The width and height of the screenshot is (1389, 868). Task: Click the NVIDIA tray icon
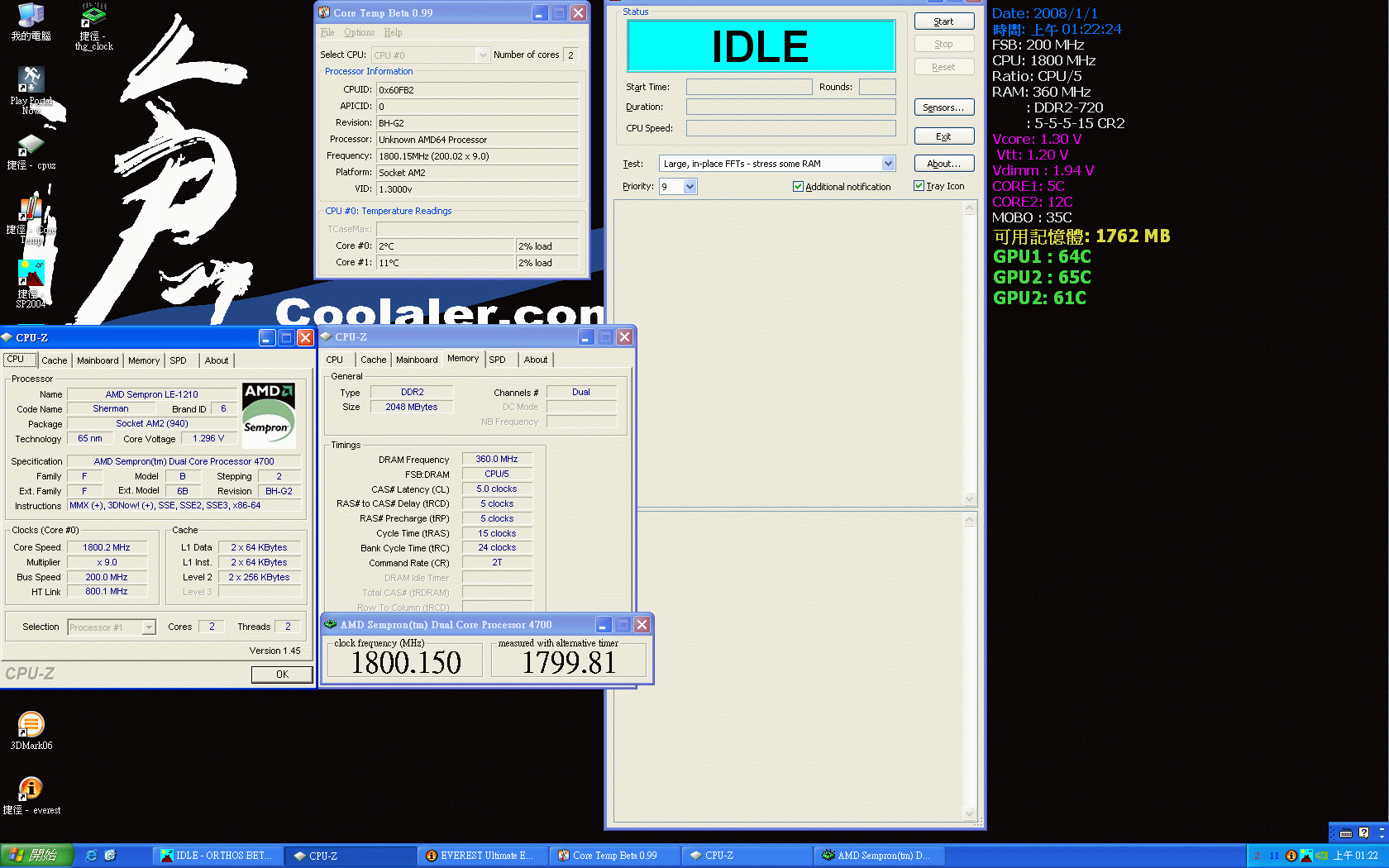[x=1321, y=856]
